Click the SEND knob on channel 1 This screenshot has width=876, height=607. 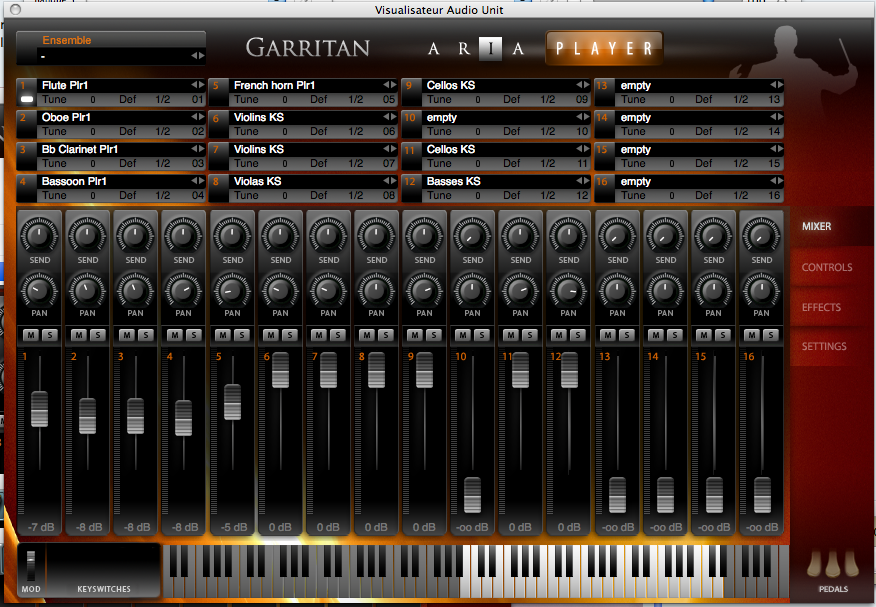pyautogui.click(x=39, y=236)
